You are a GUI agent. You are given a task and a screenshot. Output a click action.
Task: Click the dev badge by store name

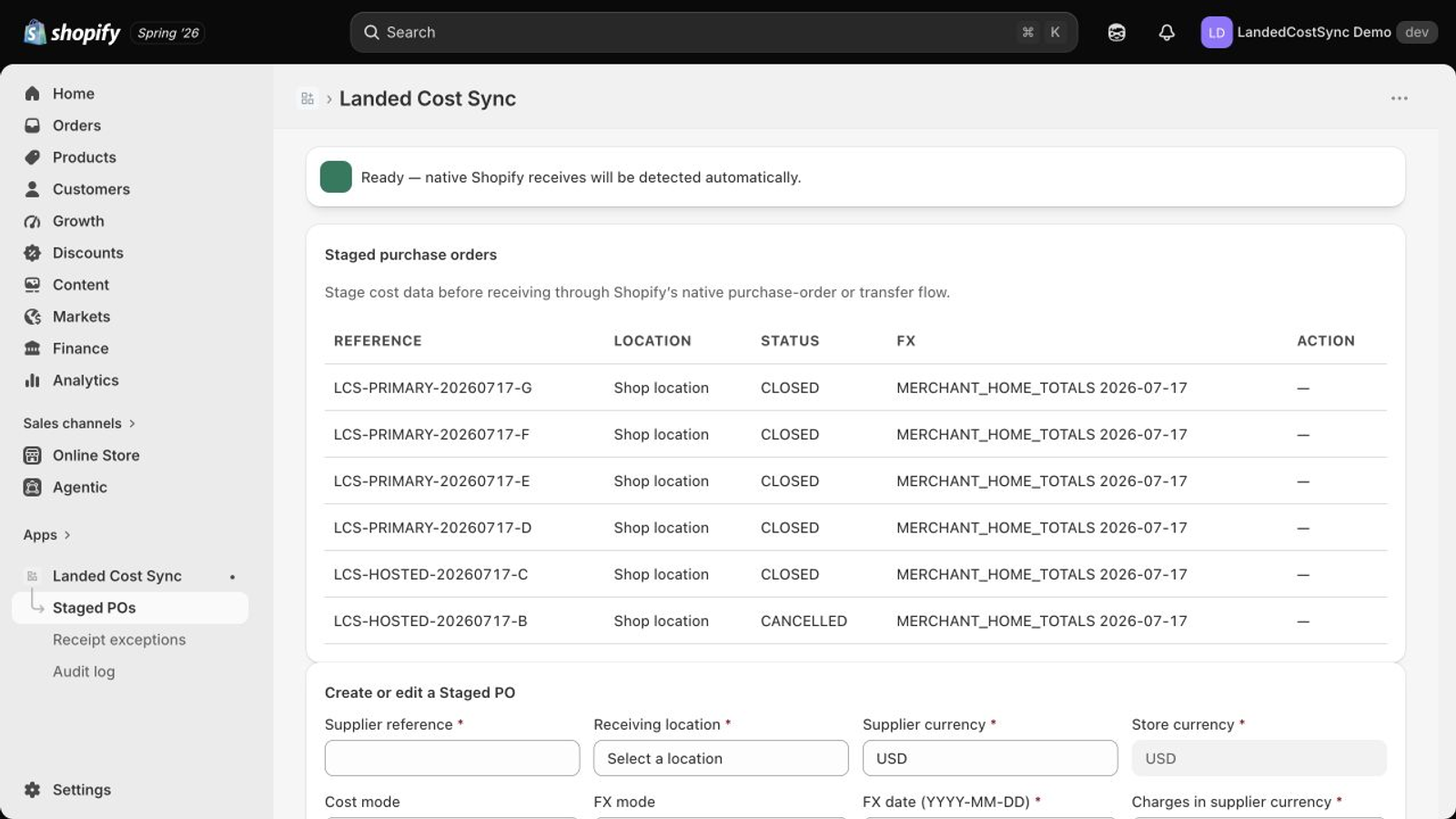coord(1417,33)
